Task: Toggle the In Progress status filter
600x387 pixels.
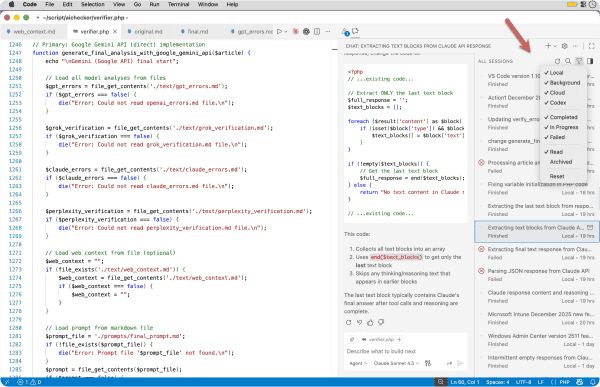Action: [x=562, y=127]
